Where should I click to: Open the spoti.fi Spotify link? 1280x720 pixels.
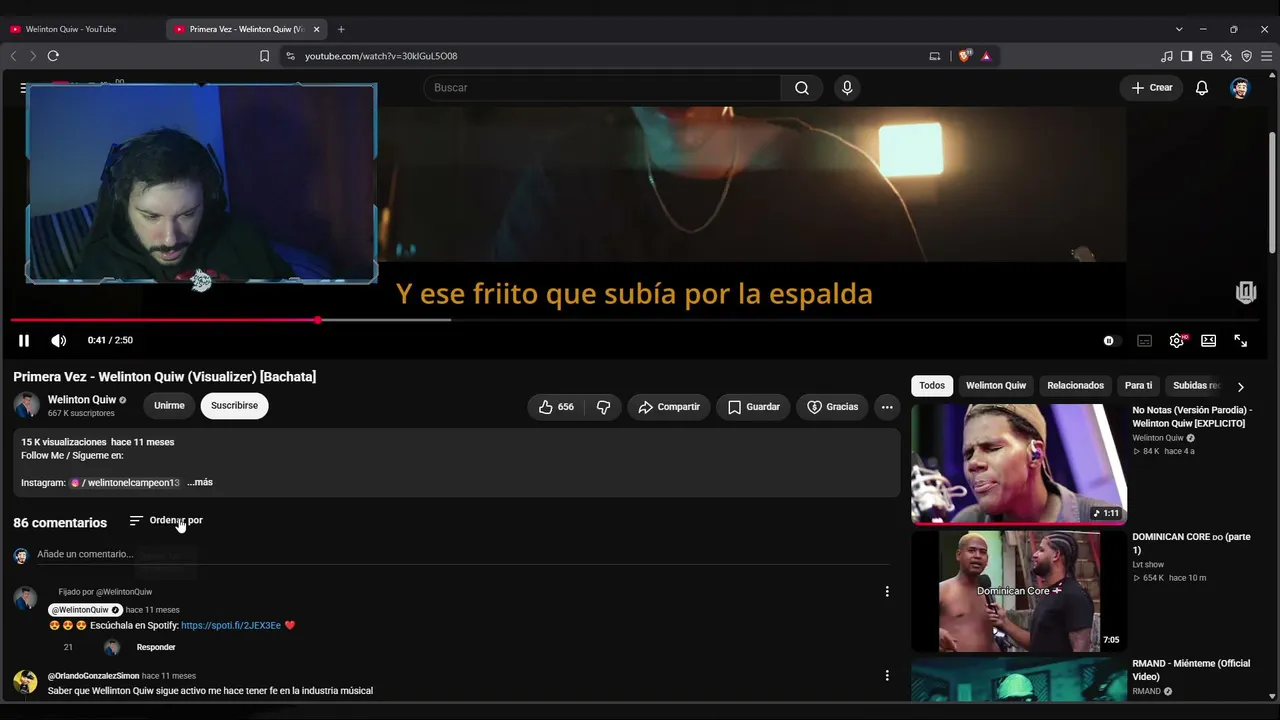pos(231,626)
